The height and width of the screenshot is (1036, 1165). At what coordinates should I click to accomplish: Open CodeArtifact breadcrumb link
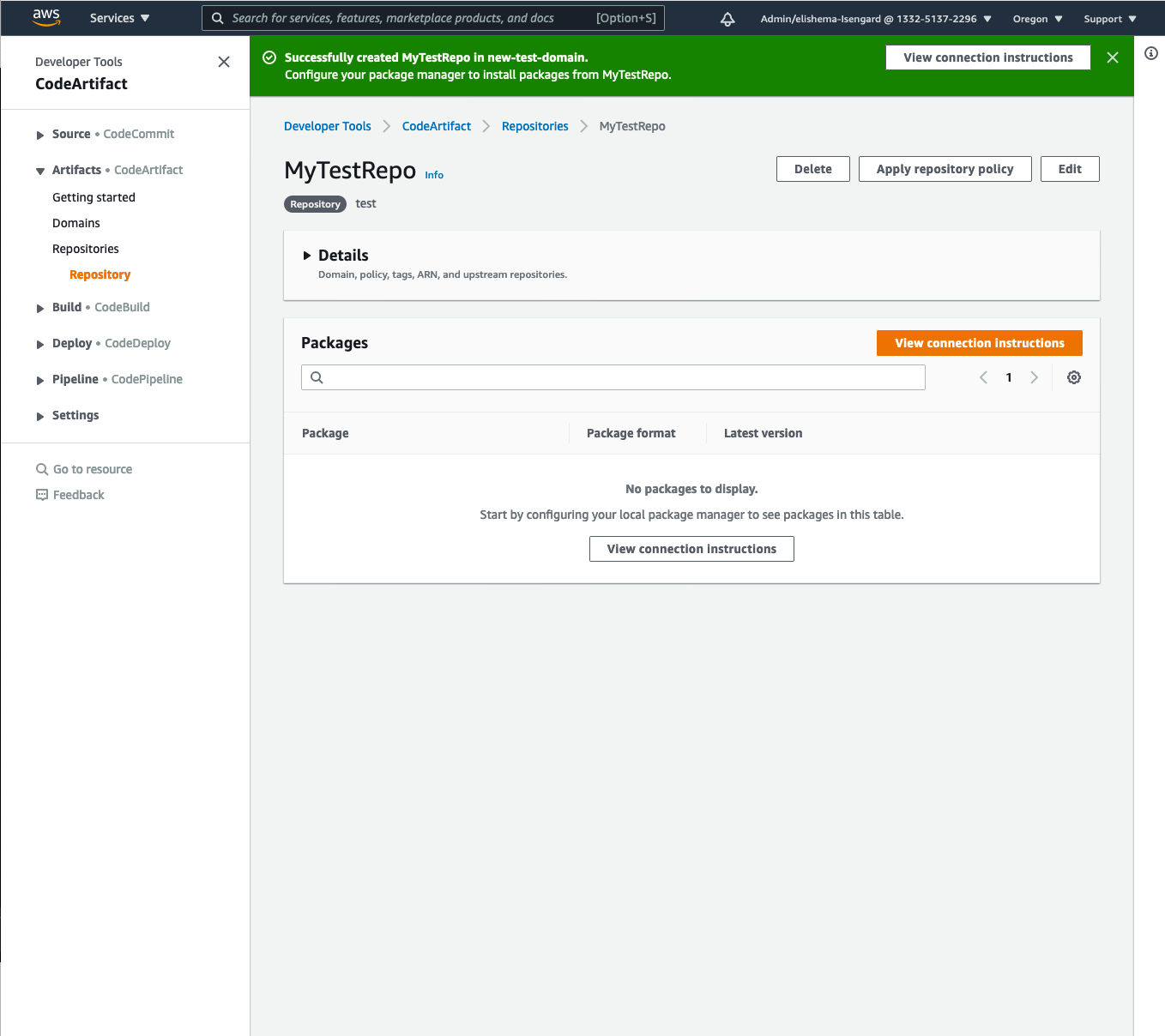[x=437, y=126]
